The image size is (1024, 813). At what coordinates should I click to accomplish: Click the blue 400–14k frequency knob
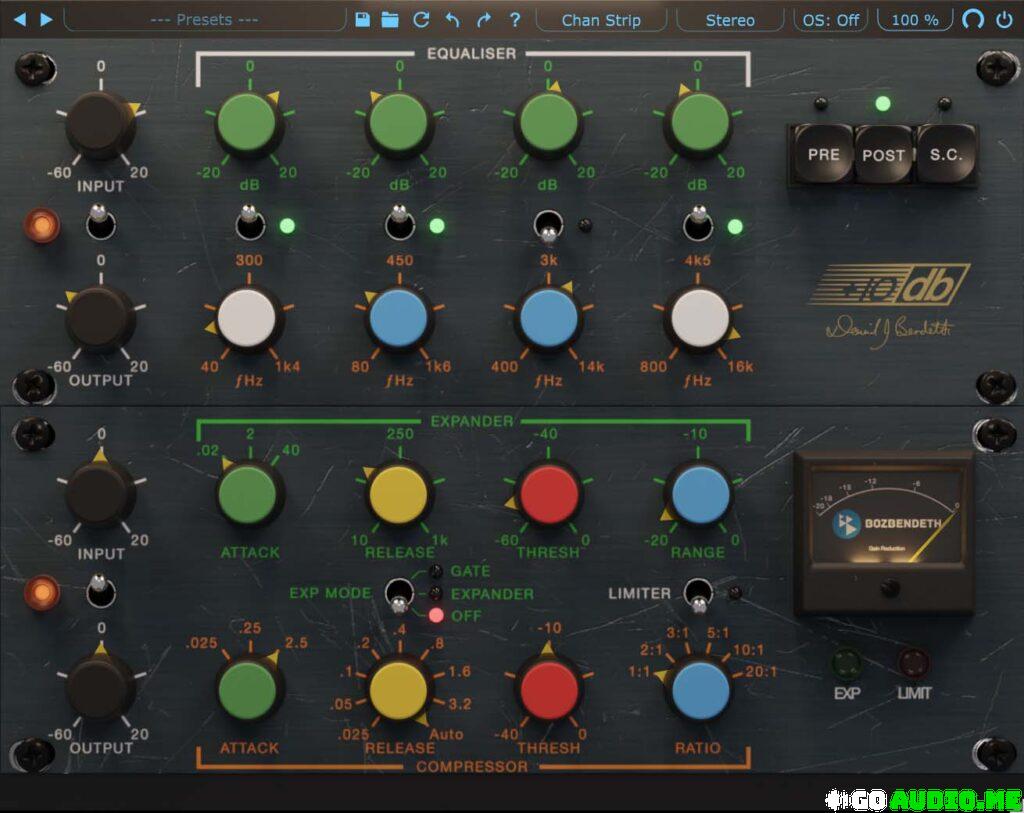click(549, 319)
